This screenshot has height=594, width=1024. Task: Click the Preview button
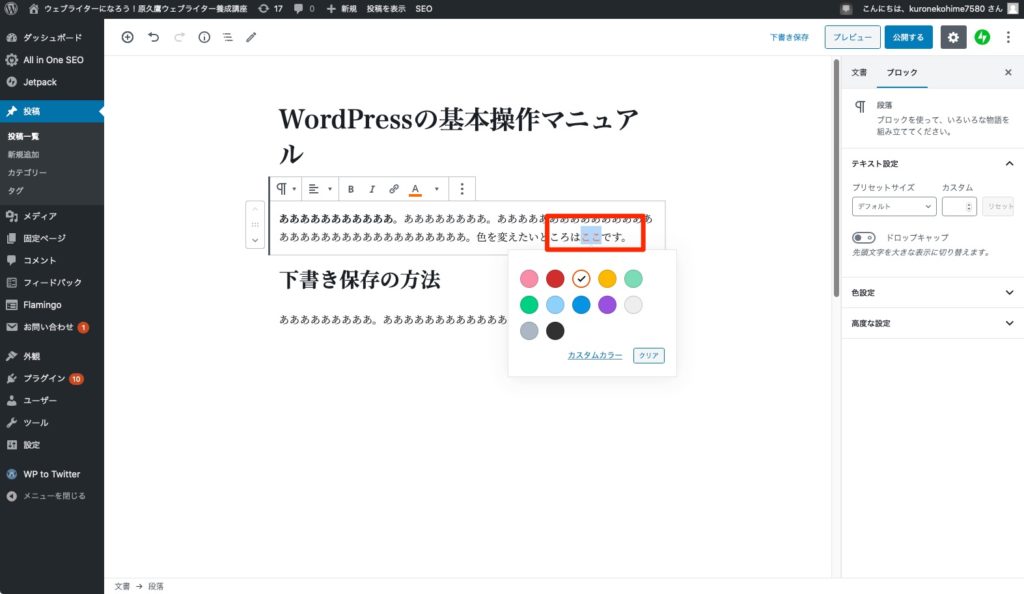point(852,37)
